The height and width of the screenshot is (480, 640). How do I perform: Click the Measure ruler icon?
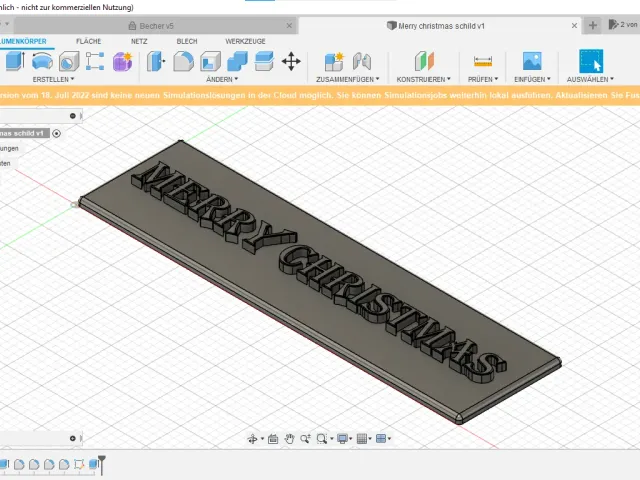(x=483, y=62)
